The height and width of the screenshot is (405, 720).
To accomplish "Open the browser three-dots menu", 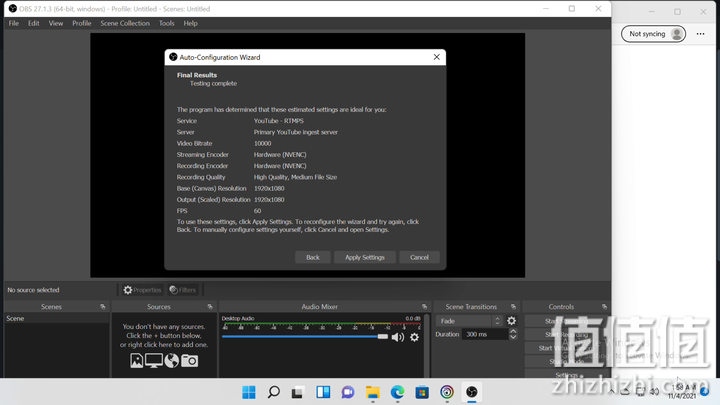I will click(x=700, y=34).
